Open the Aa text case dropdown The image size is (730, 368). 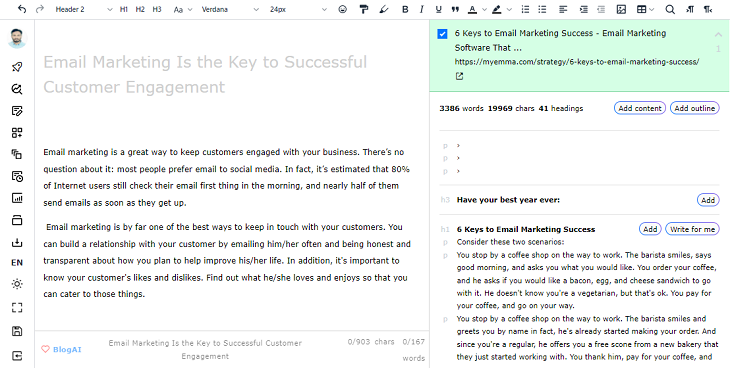[x=182, y=9]
